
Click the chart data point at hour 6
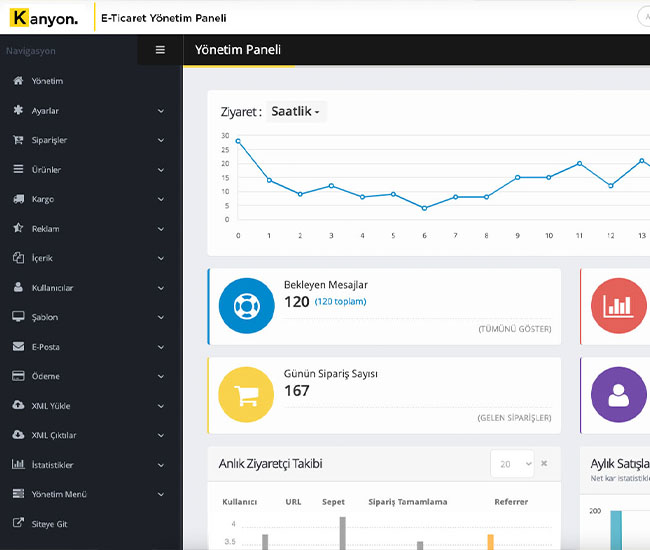[424, 208]
